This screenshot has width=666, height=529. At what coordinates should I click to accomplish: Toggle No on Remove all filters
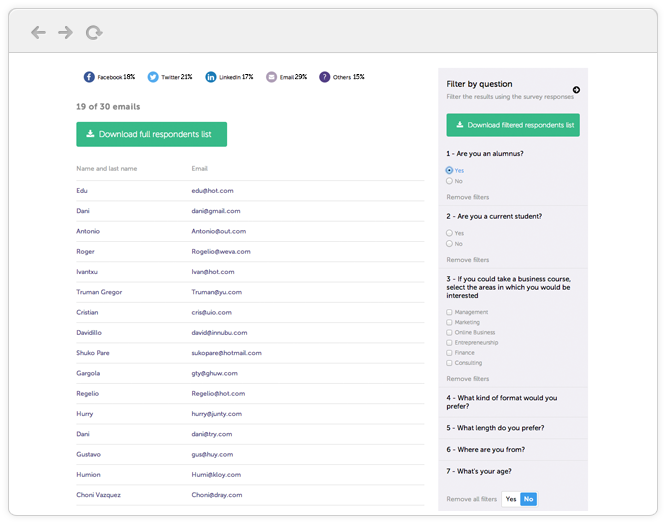click(x=528, y=499)
